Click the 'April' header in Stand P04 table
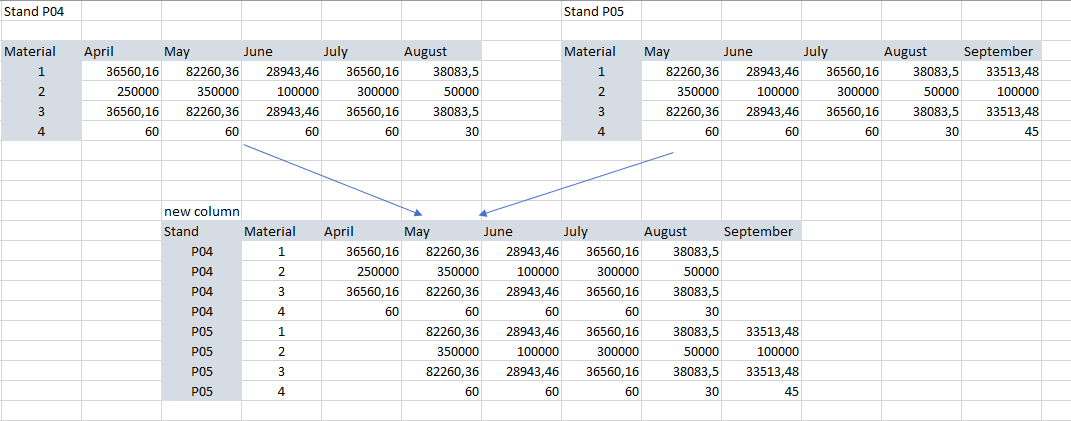Image resolution: width=1071 pixels, height=421 pixels. [x=122, y=51]
